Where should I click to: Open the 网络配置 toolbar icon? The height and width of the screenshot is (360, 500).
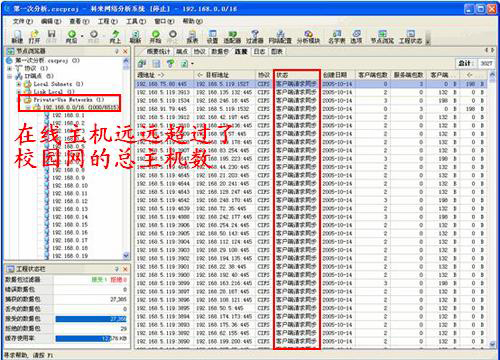point(280,37)
